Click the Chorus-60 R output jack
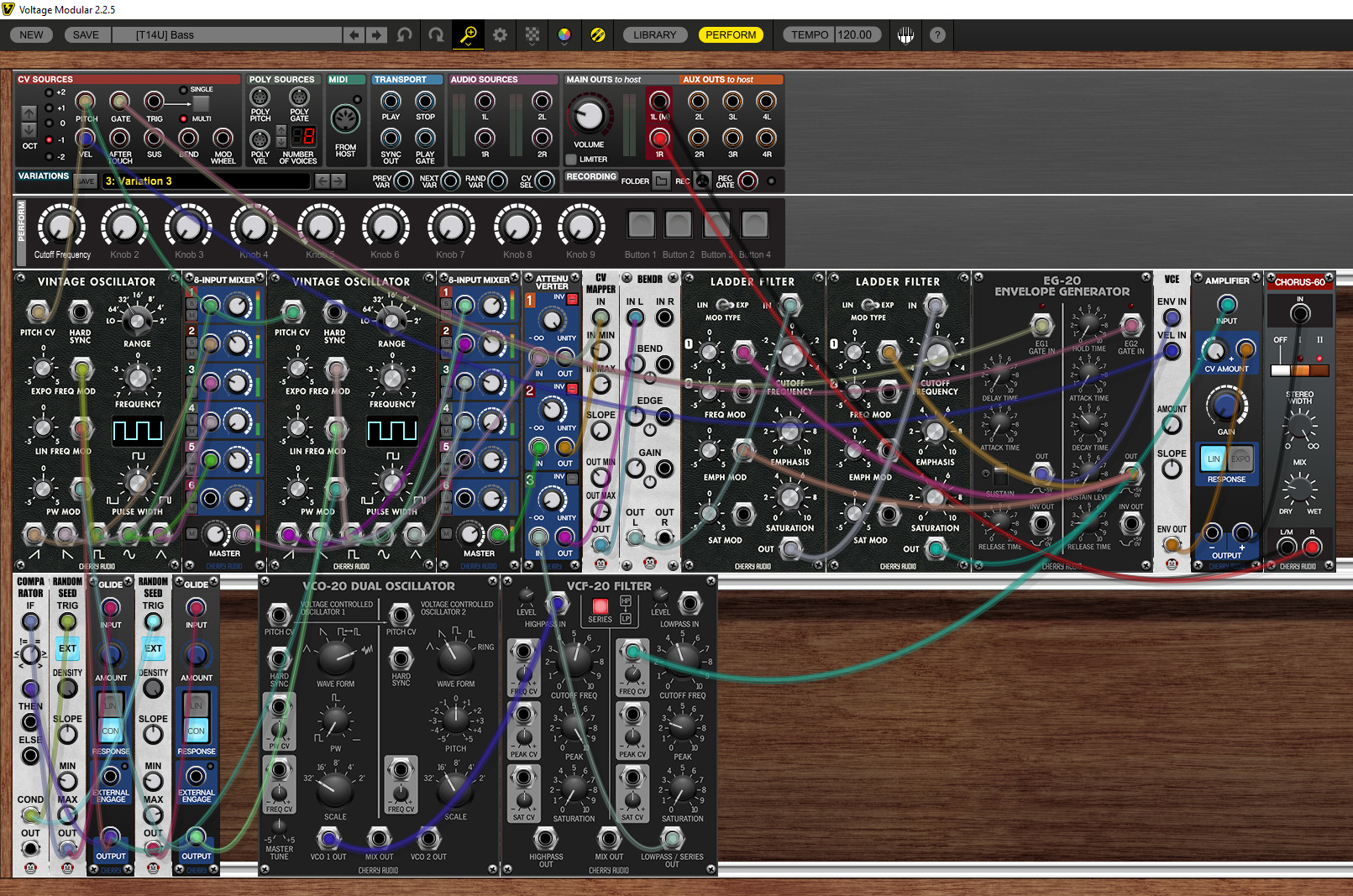 pos(1312,547)
